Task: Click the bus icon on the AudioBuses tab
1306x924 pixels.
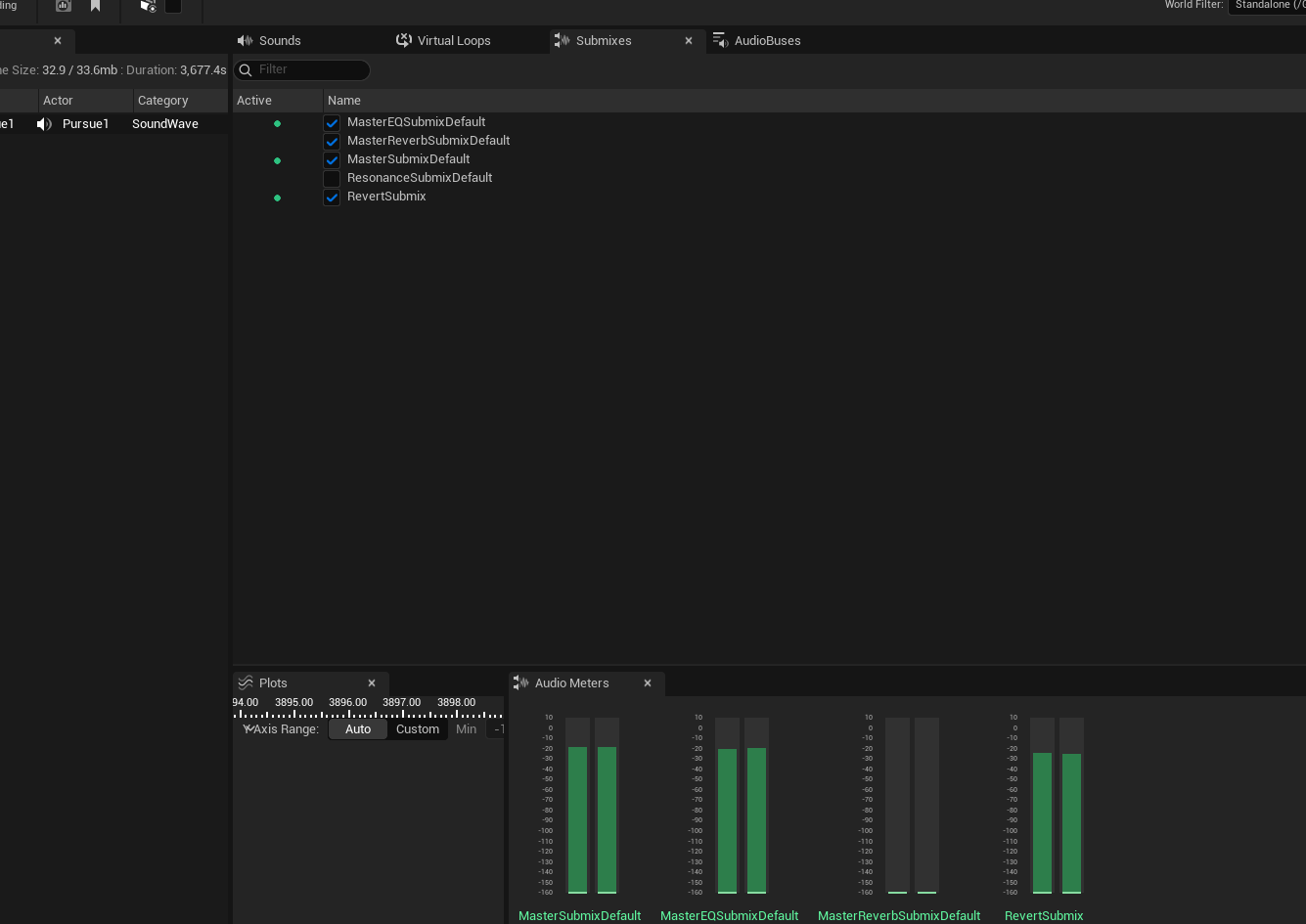Action: [721, 40]
